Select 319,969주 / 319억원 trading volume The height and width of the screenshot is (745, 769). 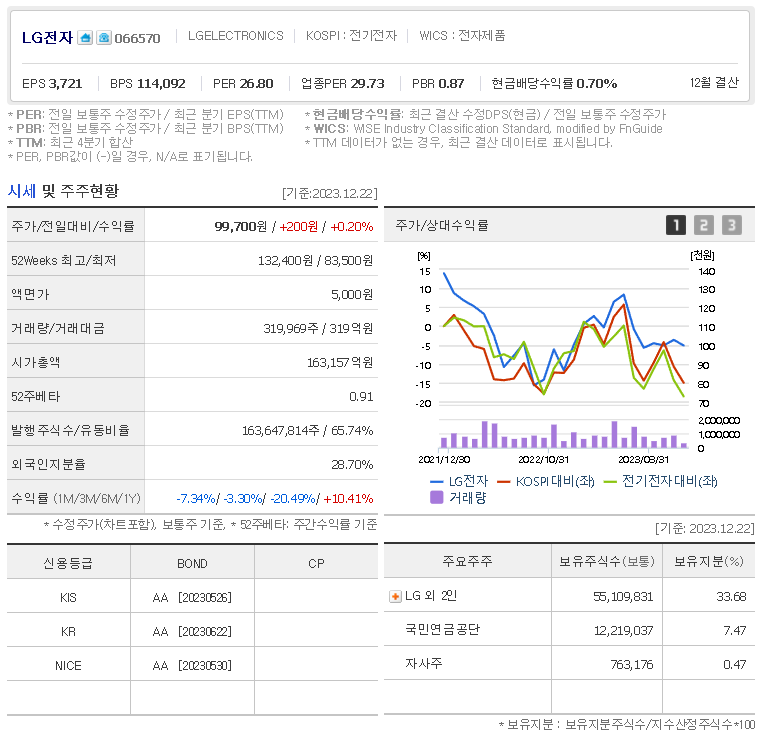tap(318, 328)
